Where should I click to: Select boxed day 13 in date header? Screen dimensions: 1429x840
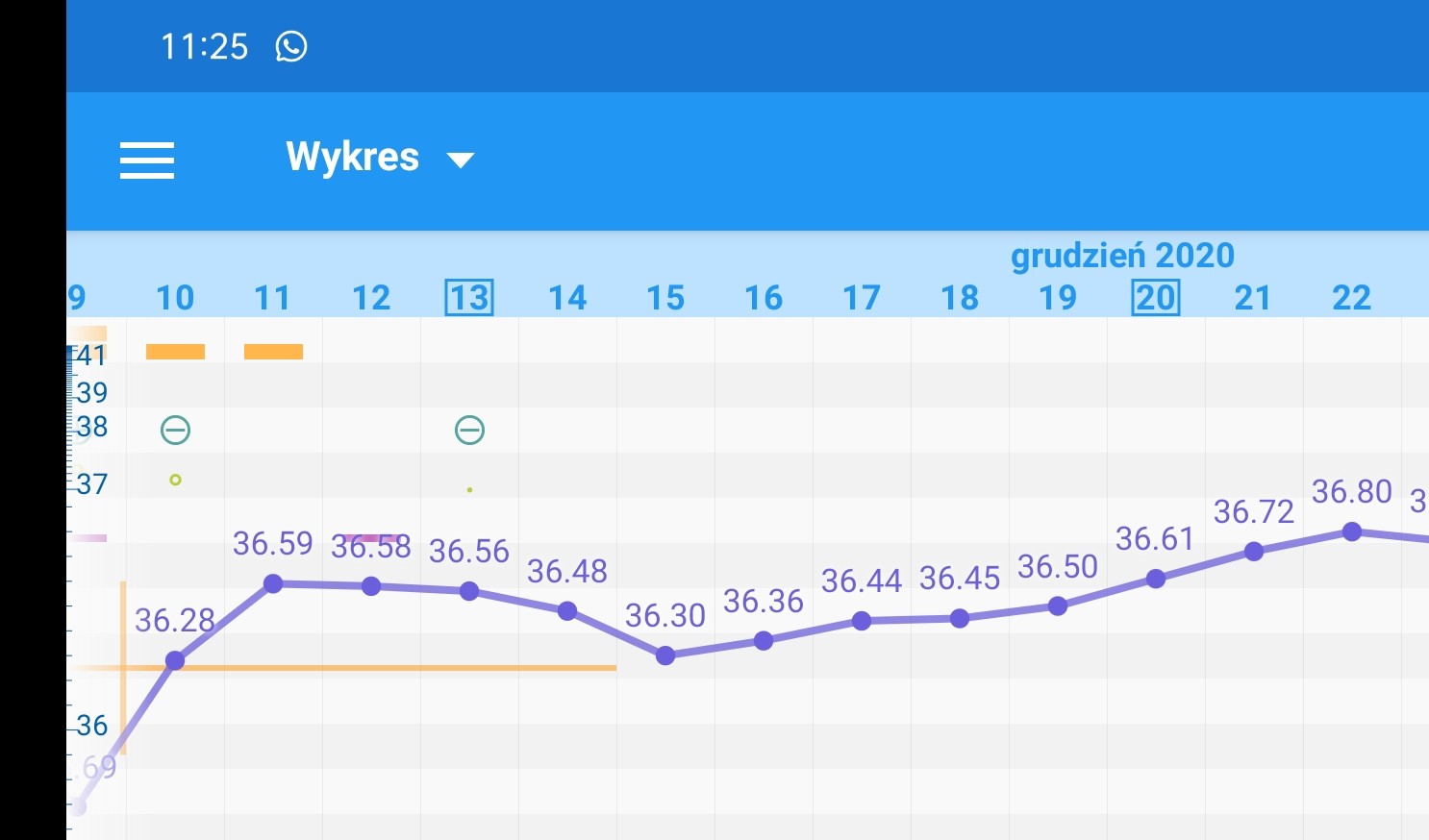(469, 298)
